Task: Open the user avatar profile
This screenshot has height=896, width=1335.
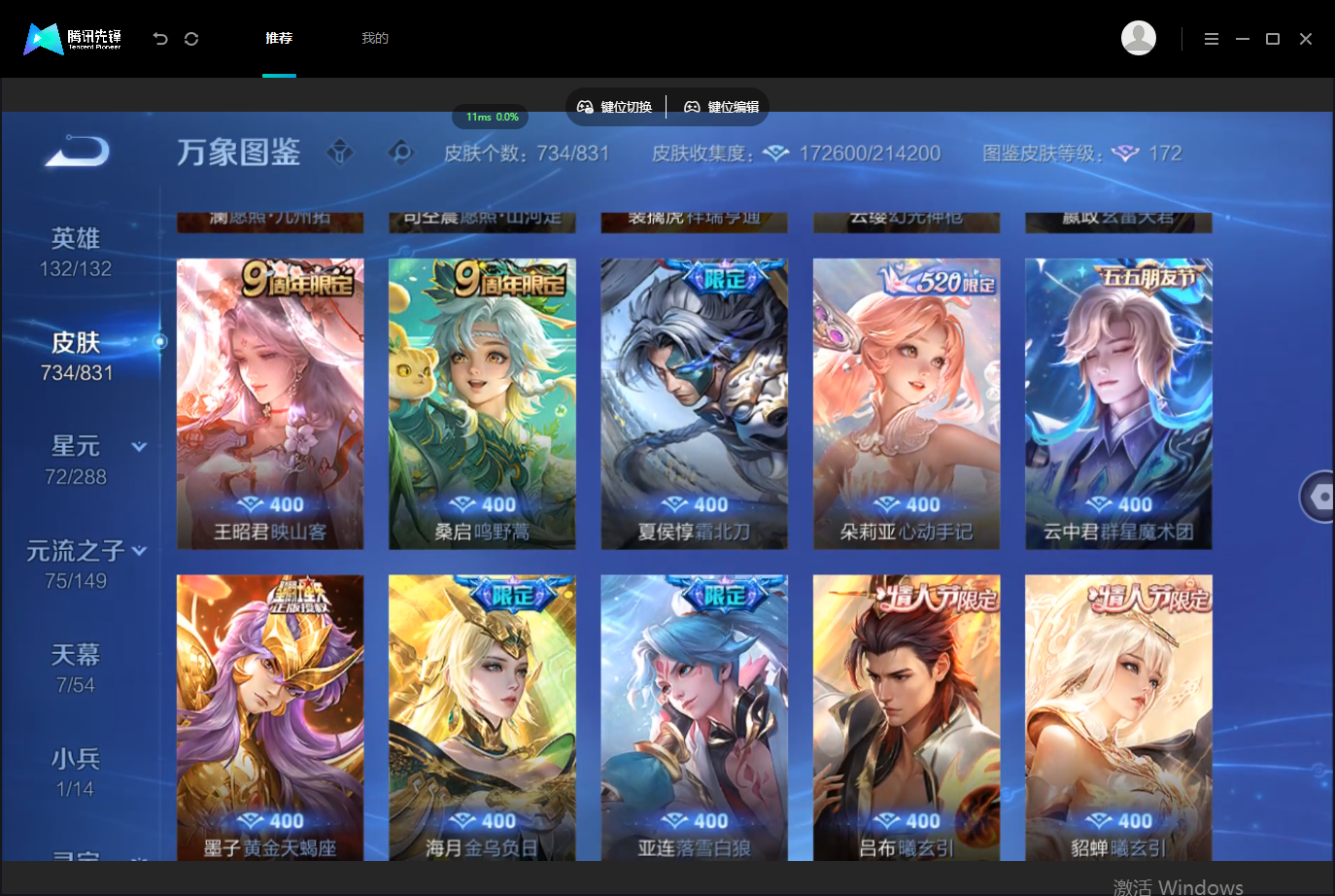Action: click(1139, 38)
